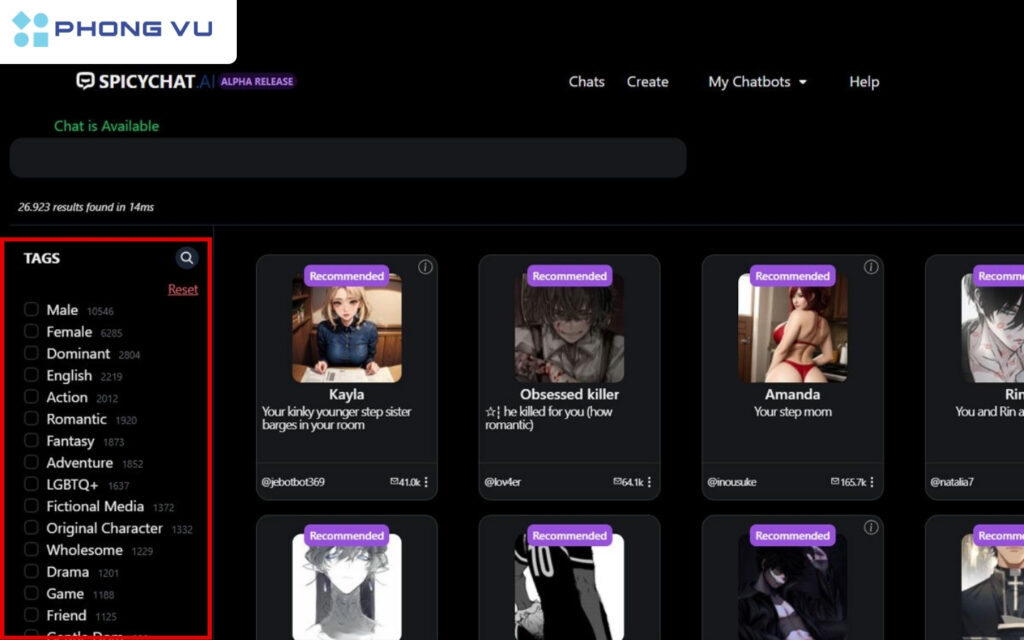The width and height of the screenshot is (1024, 640).
Task: Toggle the Wholesome tag checkbox
Action: point(32,550)
